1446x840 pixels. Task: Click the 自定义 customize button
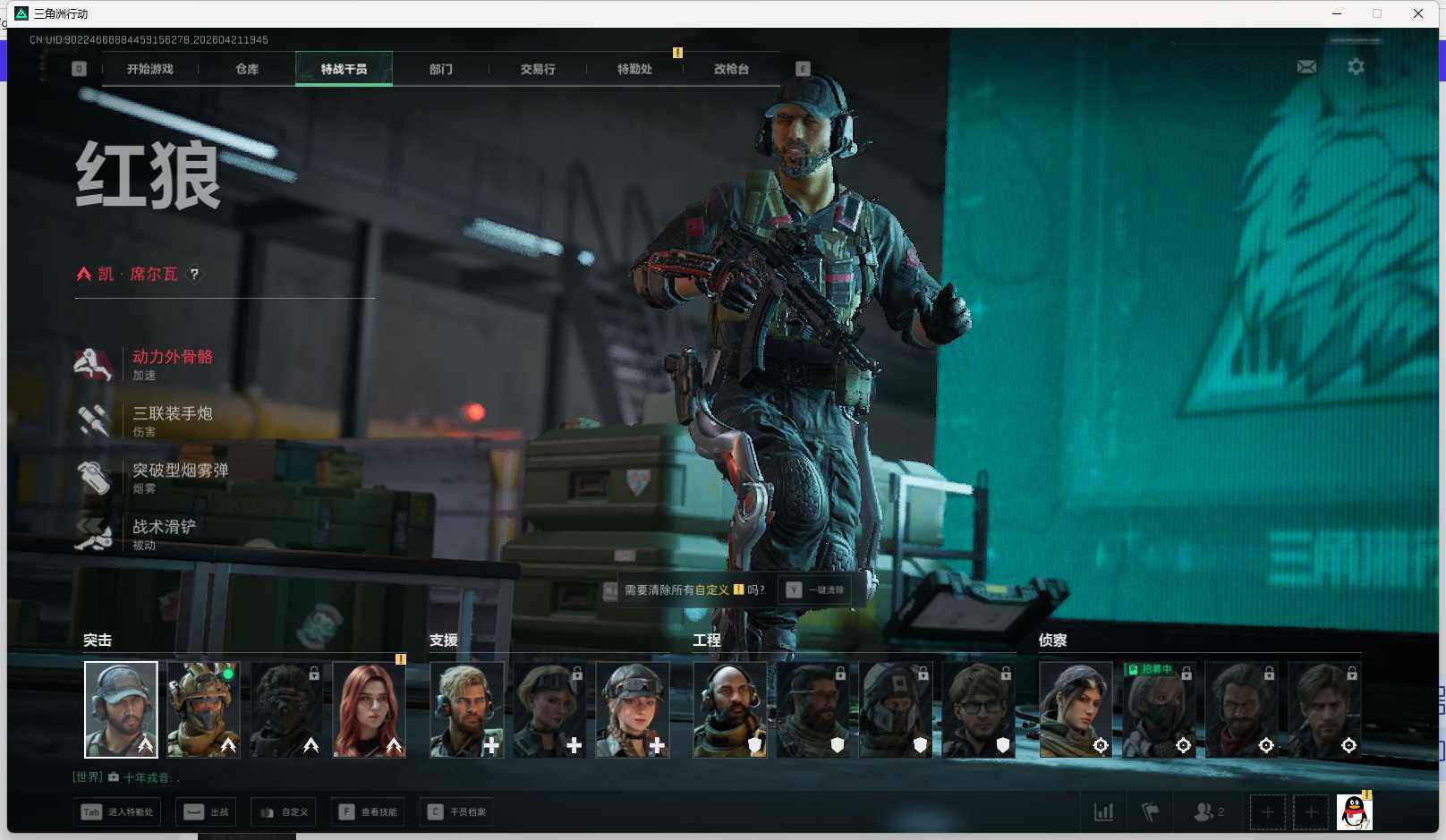tap(284, 812)
